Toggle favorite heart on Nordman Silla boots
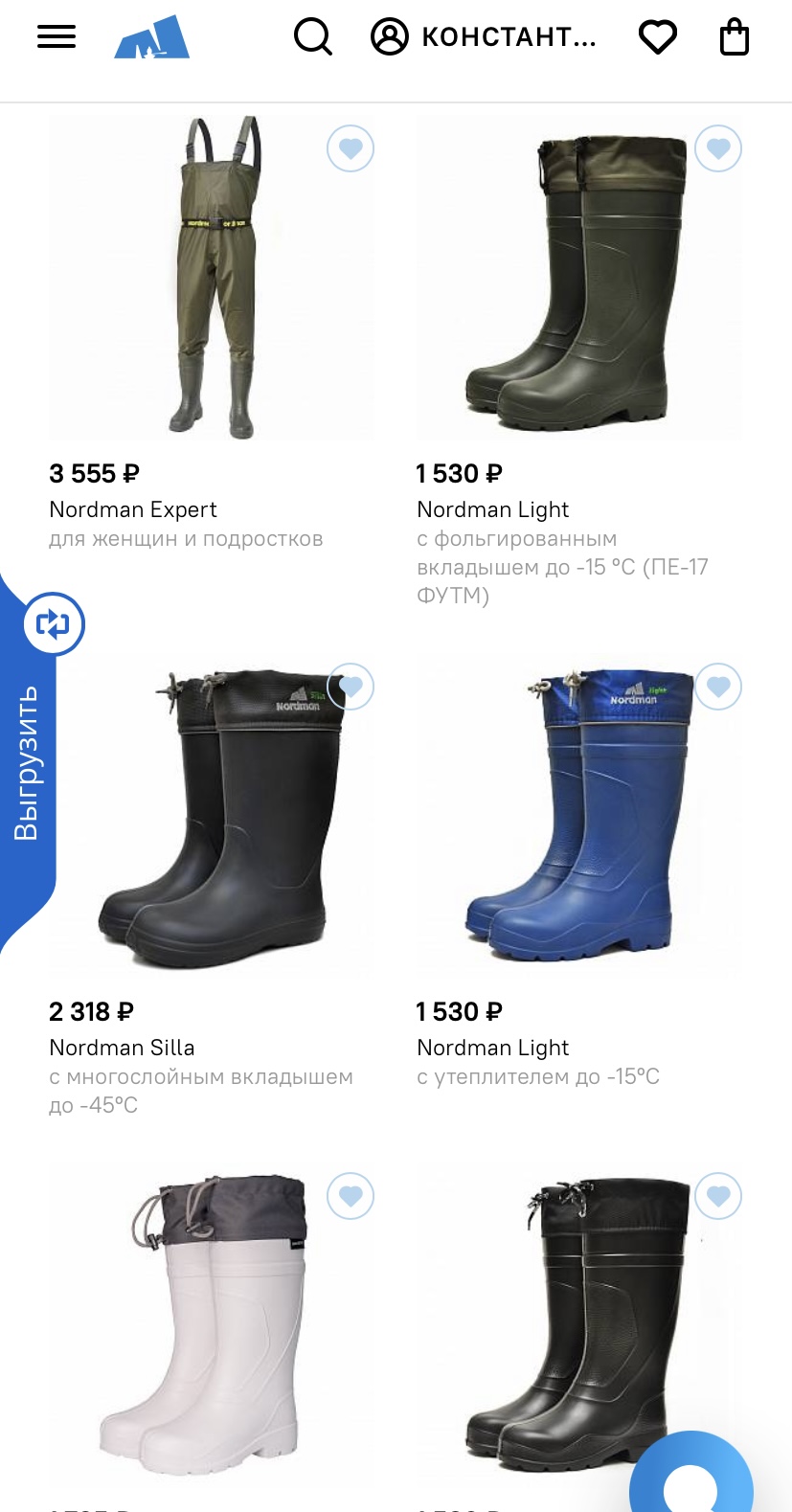The height and width of the screenshot is (1512, 792). pos(351,687)
